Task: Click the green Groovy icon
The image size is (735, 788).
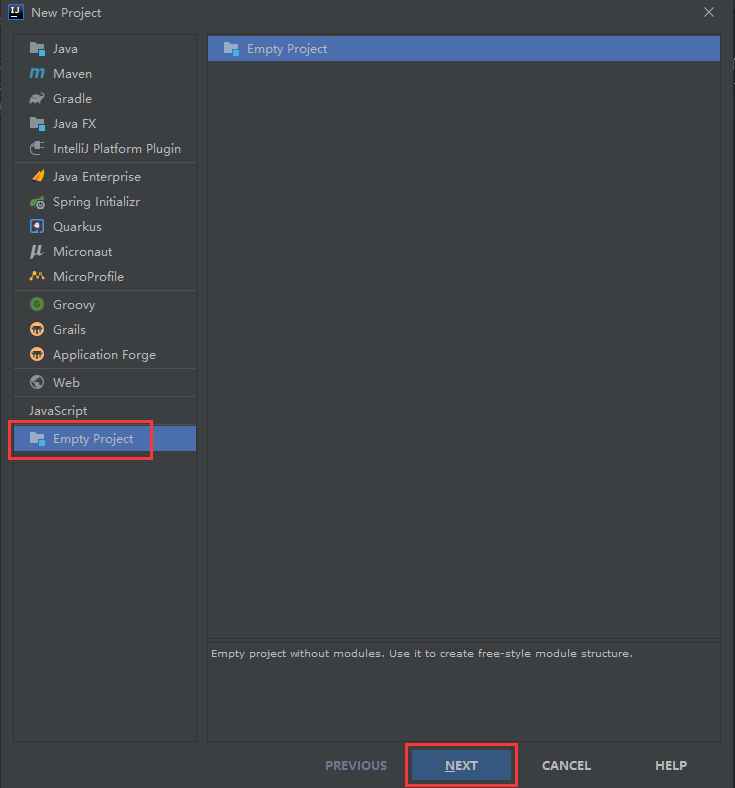Action: click(x=37, y=304)
